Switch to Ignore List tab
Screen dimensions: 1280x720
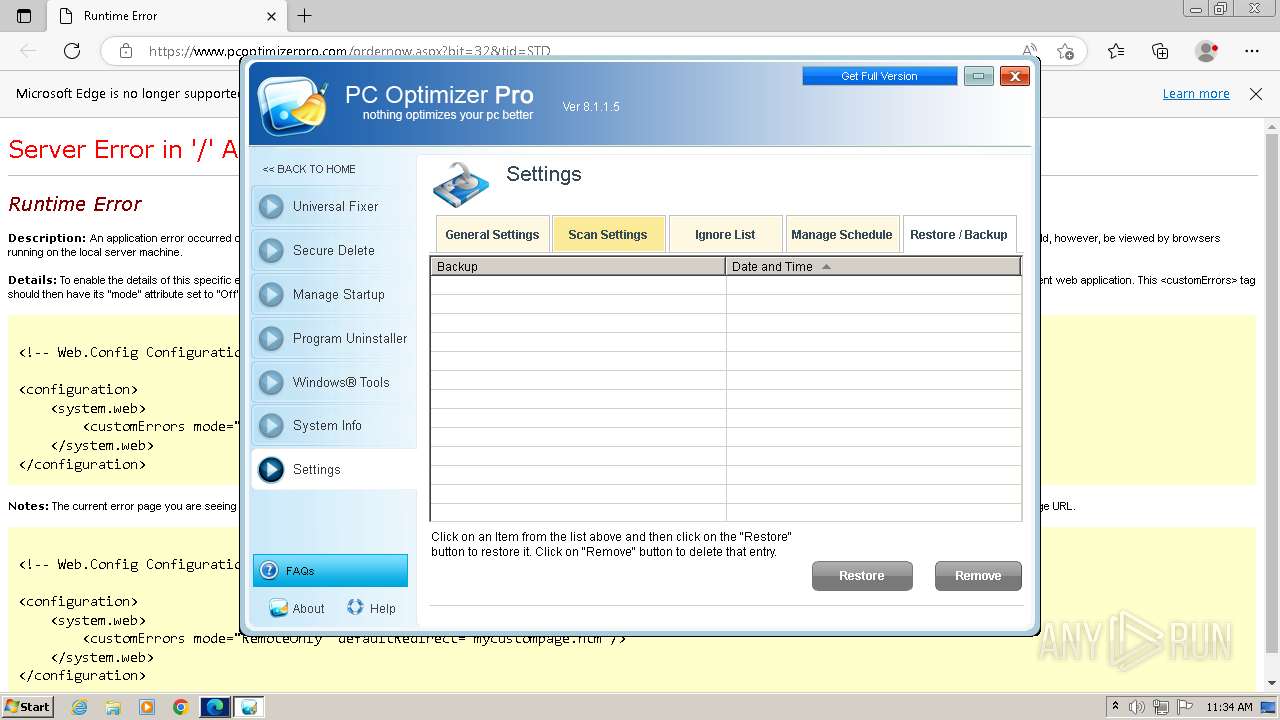tap(725, 234)
